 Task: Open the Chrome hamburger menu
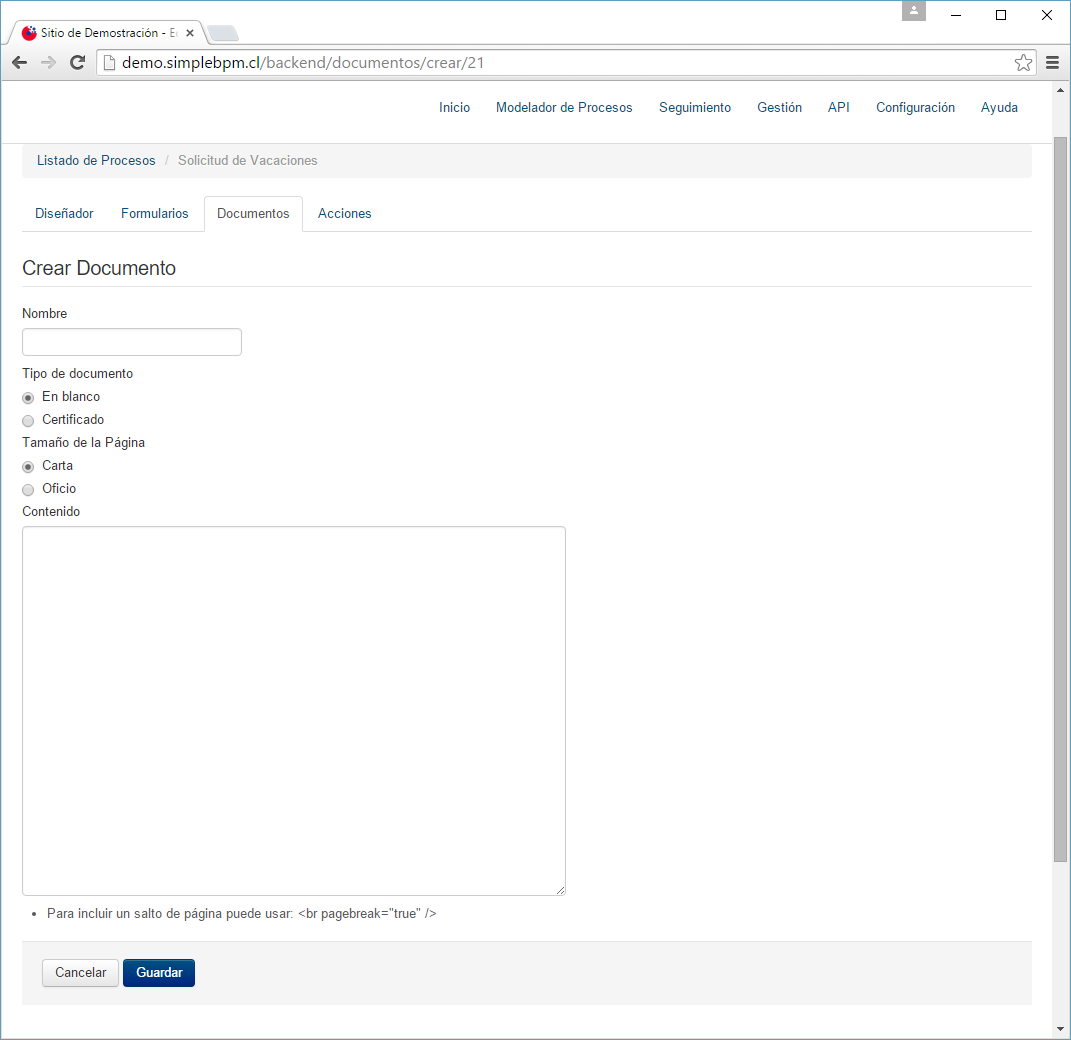[x=1053, y=63]
